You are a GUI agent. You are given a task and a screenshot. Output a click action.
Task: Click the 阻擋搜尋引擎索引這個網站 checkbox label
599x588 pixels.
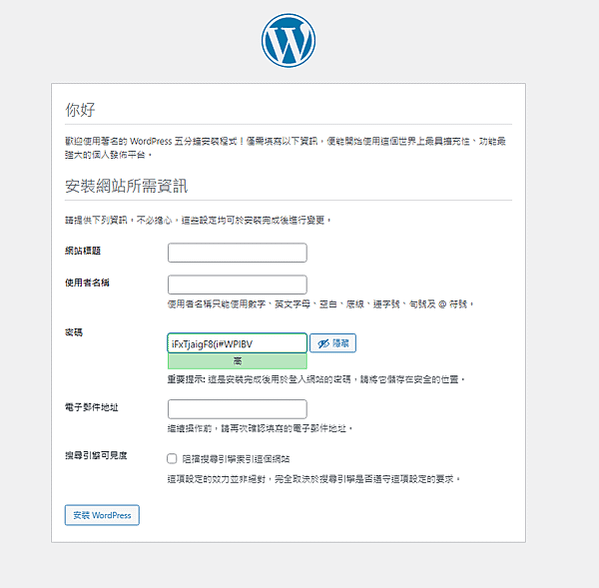(236, 459)
